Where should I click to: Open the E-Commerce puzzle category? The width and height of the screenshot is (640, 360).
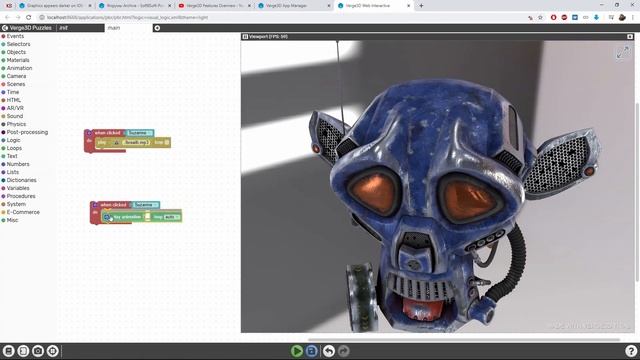click(x=23, y=212)
